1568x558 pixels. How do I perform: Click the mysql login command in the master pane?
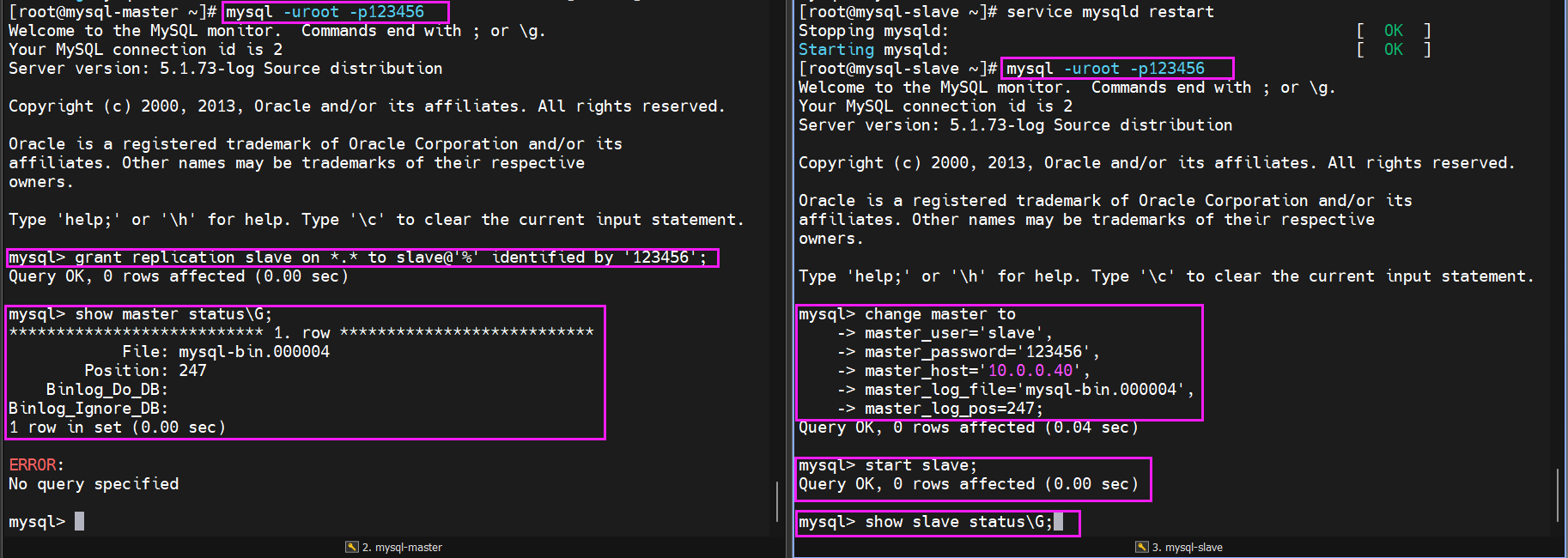pyautogui.click(x=325, y=12)
